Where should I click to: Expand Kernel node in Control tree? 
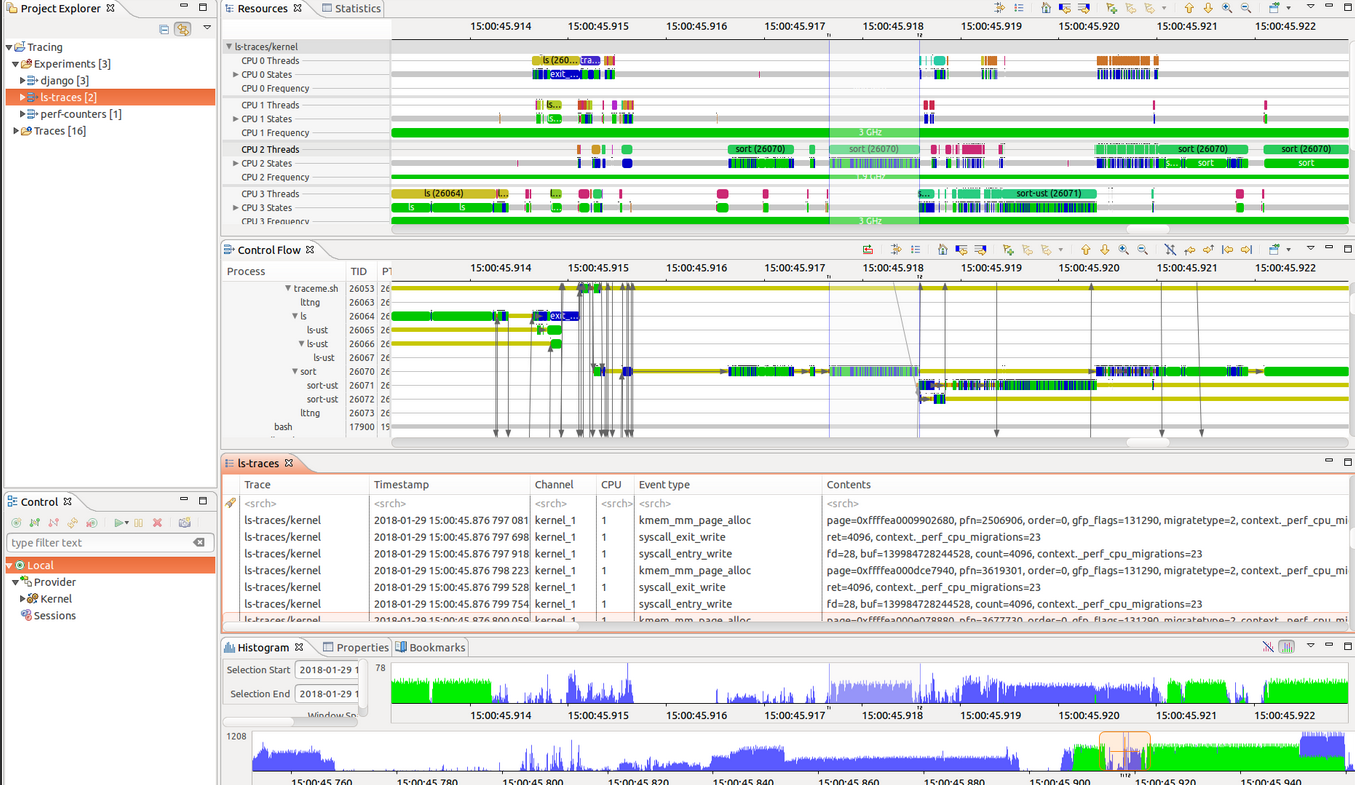point(23,599)
